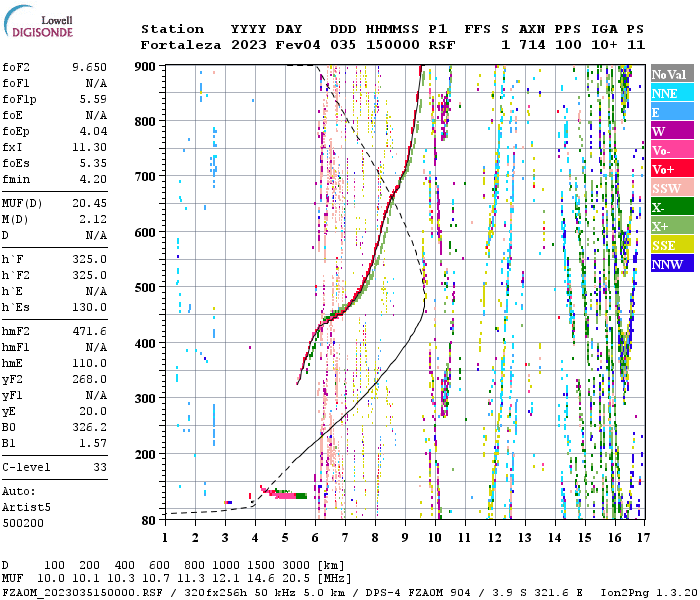Click the 900 km height axis label
Image resolution: width=700 pixels, height=600 pixels.
[x=145, y=67]
